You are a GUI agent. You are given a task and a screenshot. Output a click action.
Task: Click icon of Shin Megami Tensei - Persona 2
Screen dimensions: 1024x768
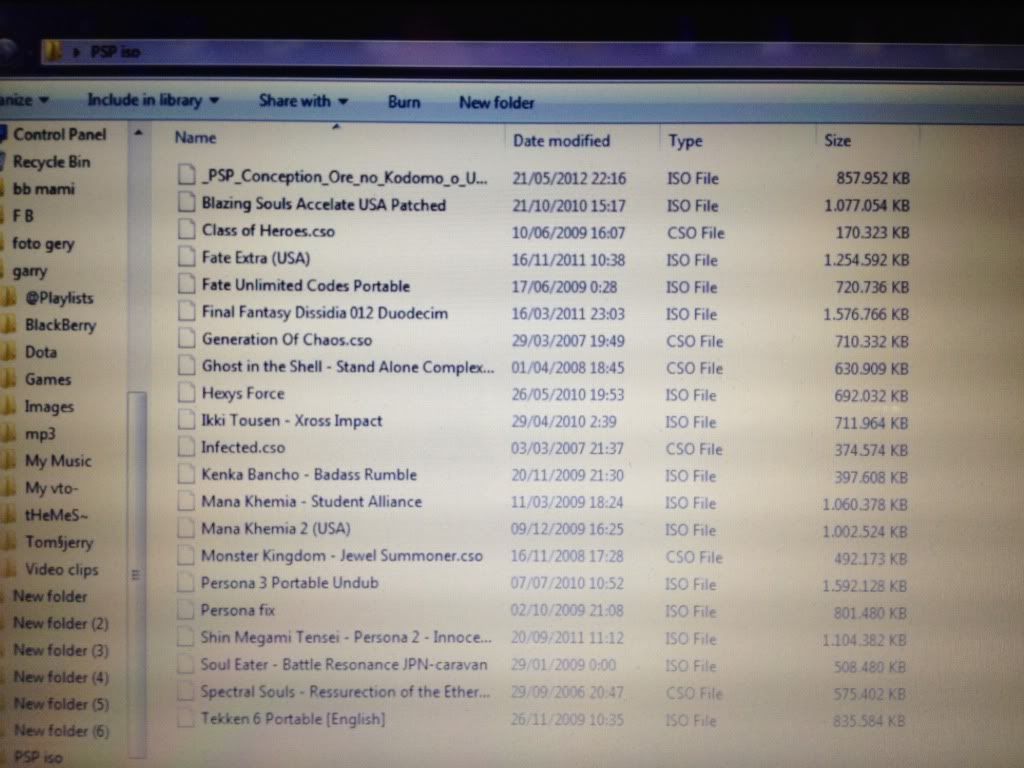pos(187,636)
